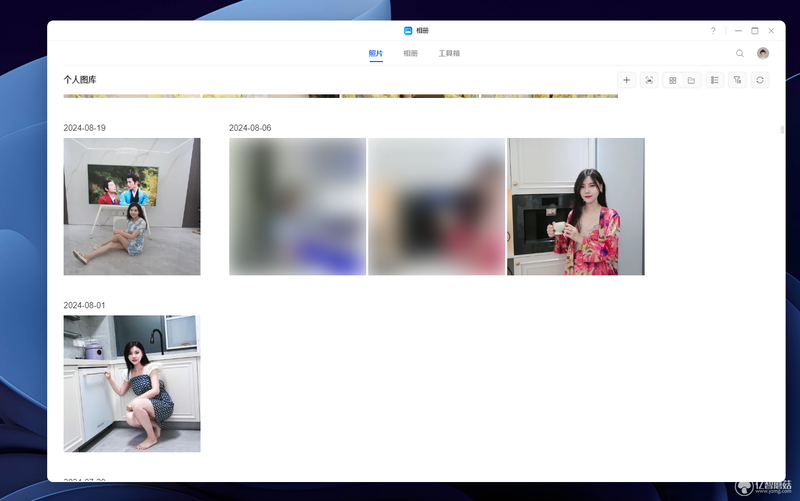The width and height of the screenshot is (800, 501).
Task: Open the timeline list options
Action: pos(714,80)
